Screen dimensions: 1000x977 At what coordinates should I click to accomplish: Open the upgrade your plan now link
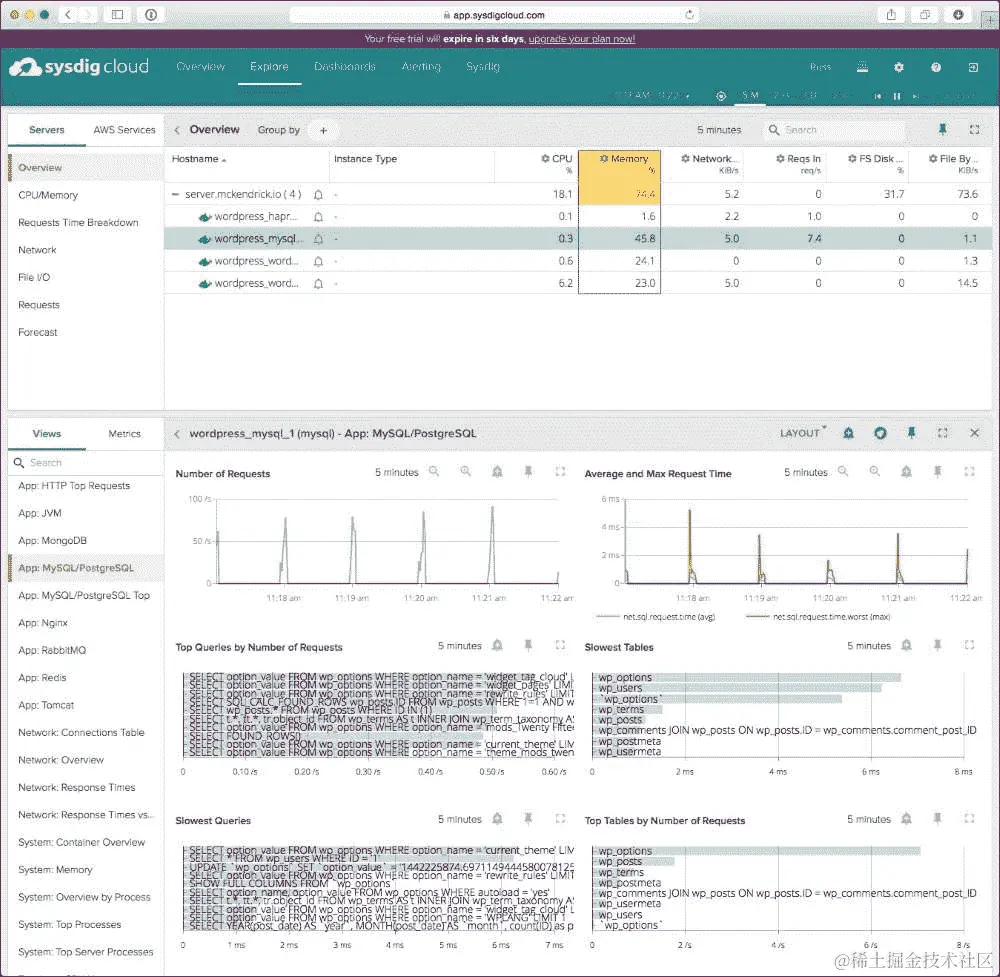(582, 39)
